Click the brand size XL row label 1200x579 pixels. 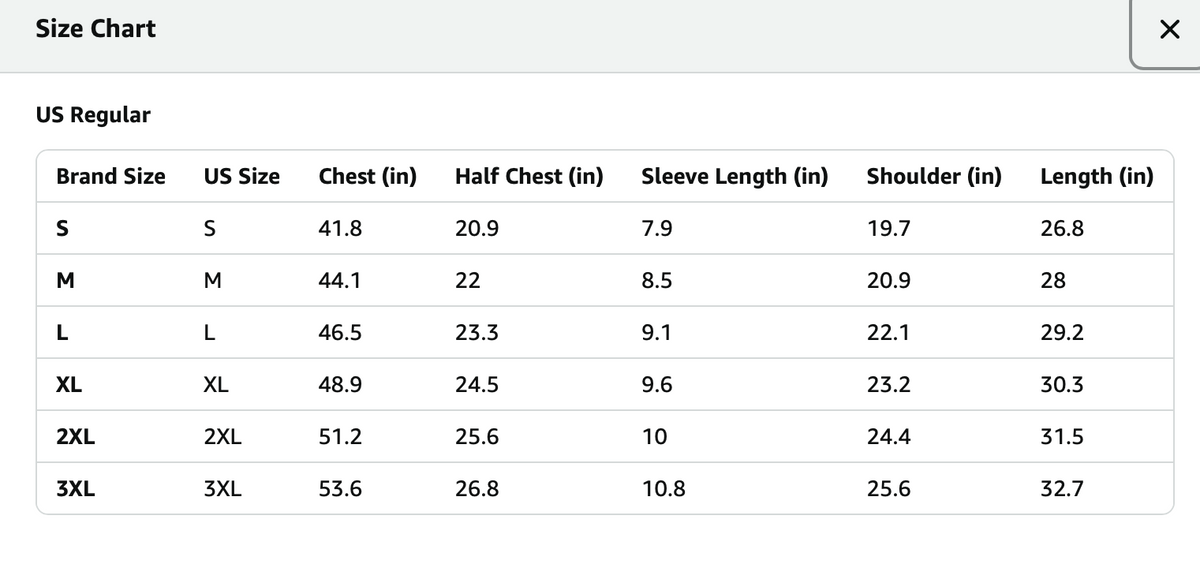click(x=69, y=385)
